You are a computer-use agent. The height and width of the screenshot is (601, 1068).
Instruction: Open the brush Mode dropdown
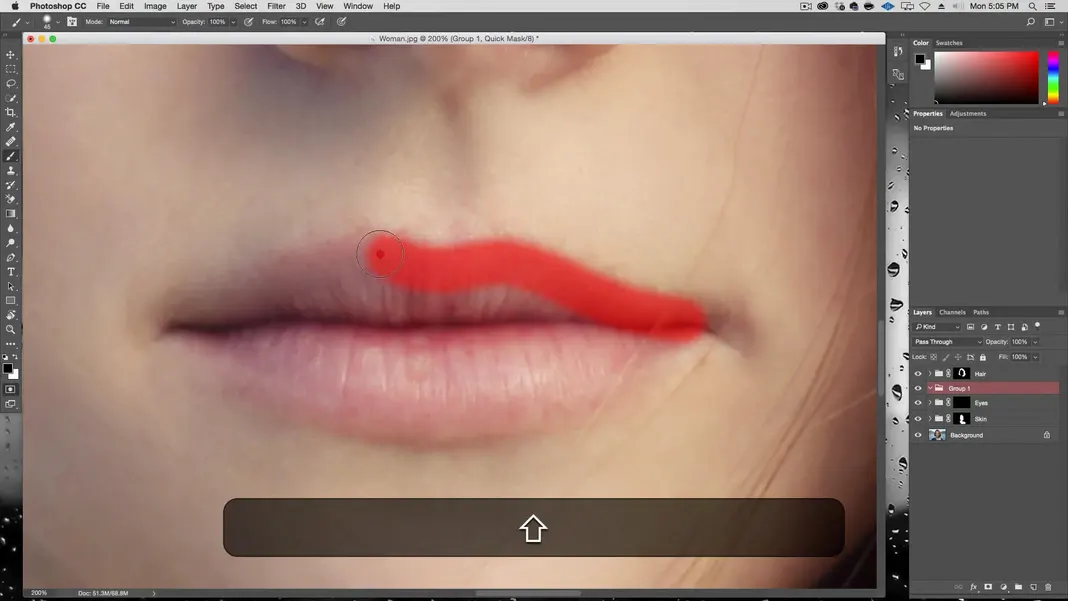pos(142,22)
